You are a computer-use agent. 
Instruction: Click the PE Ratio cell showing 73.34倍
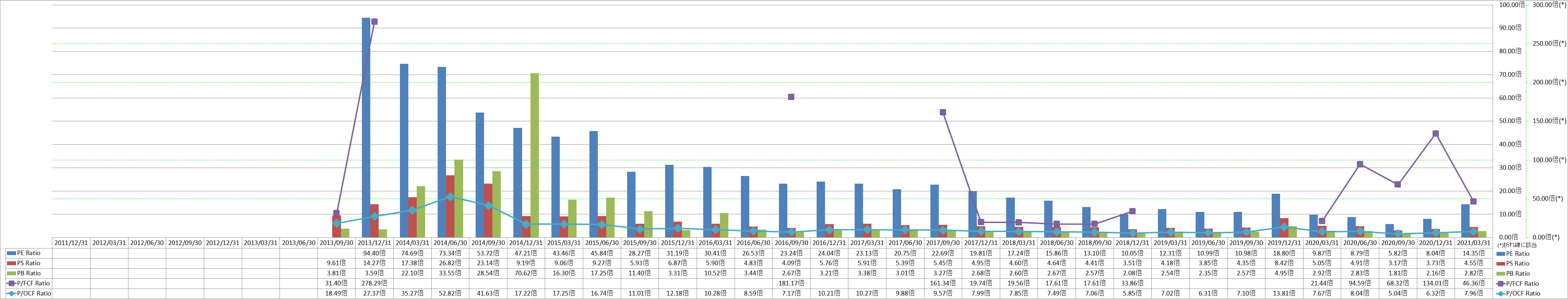[451, 253]
